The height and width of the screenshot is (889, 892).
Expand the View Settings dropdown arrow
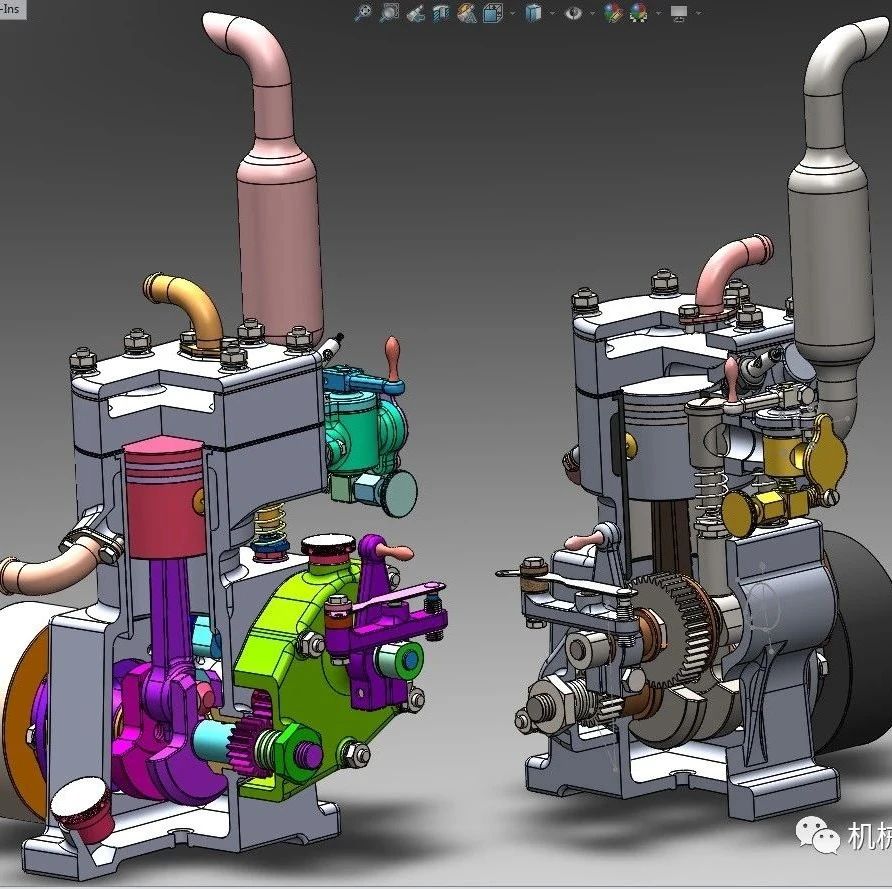699,13
